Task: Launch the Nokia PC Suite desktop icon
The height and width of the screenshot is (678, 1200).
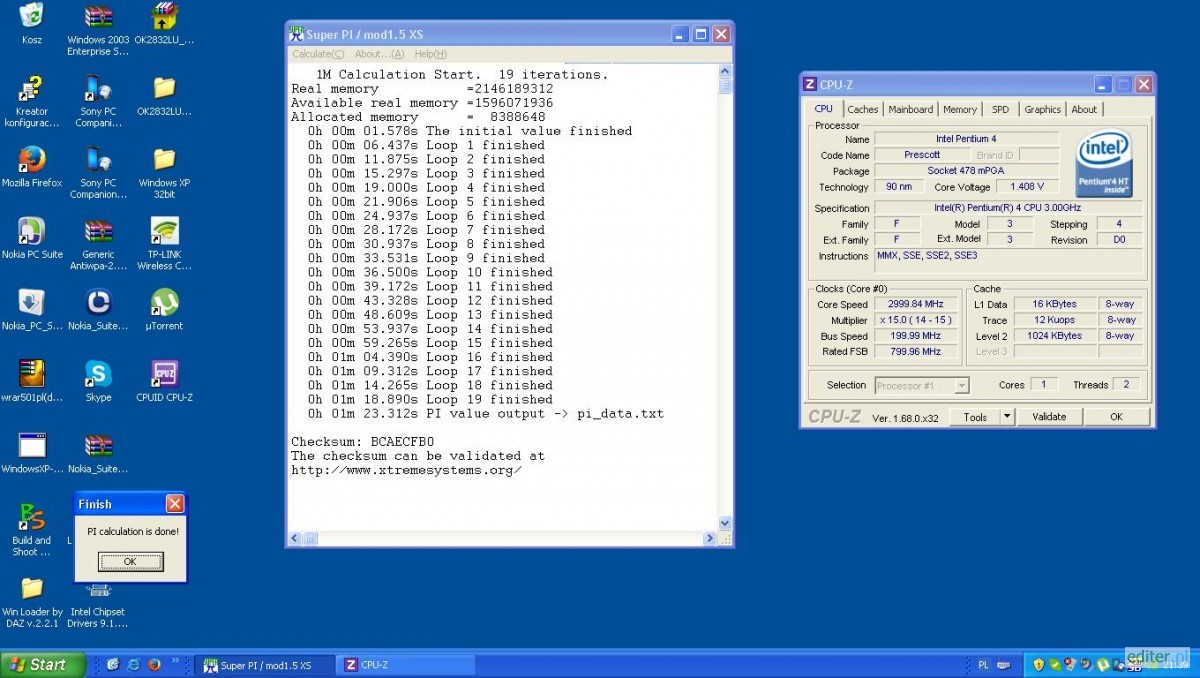Action: click(x=31, y=232)
